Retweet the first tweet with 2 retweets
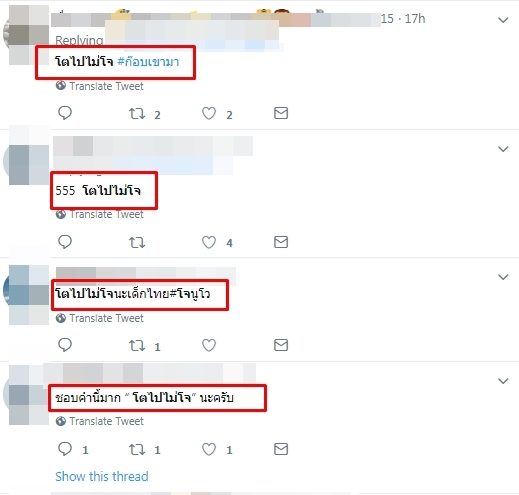 137,114
